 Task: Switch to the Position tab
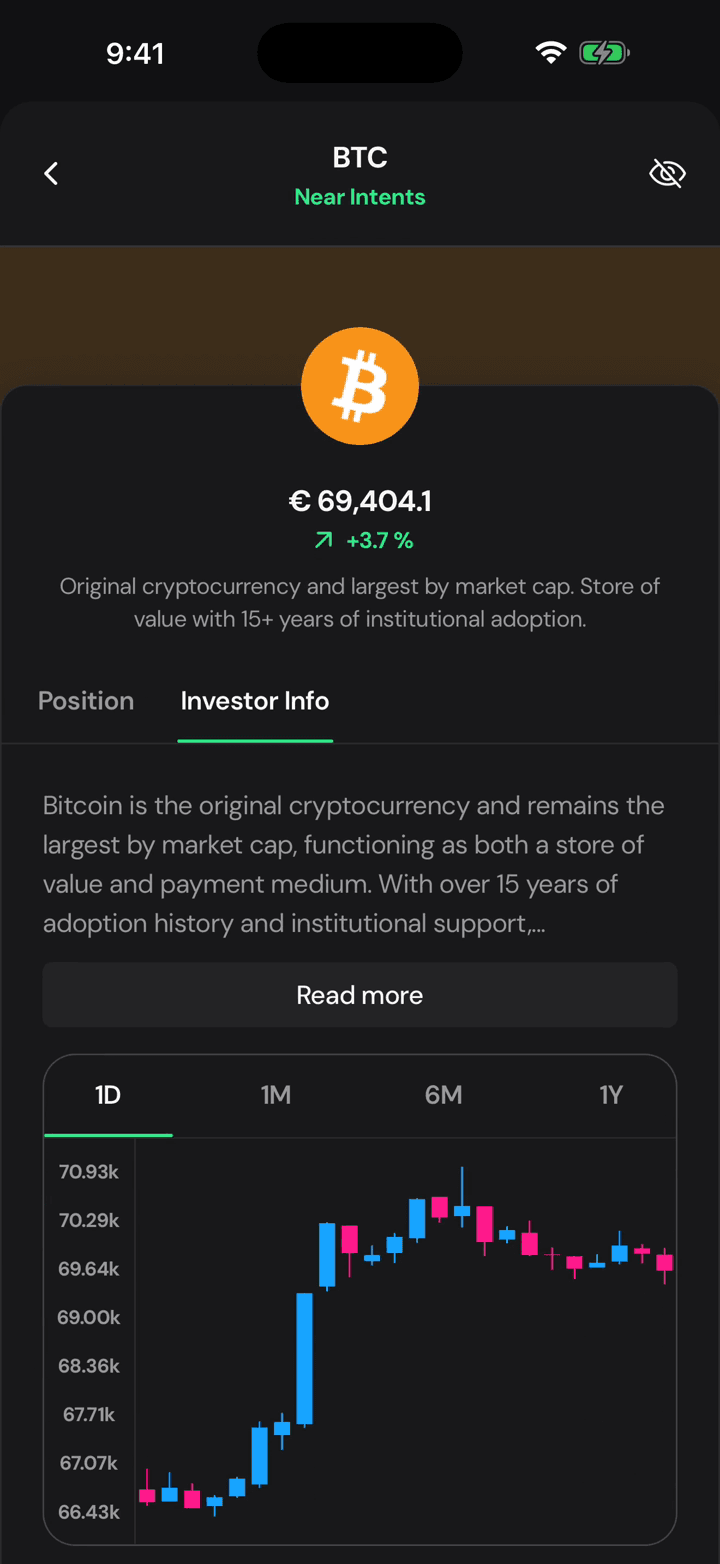(x=86, y=701)
